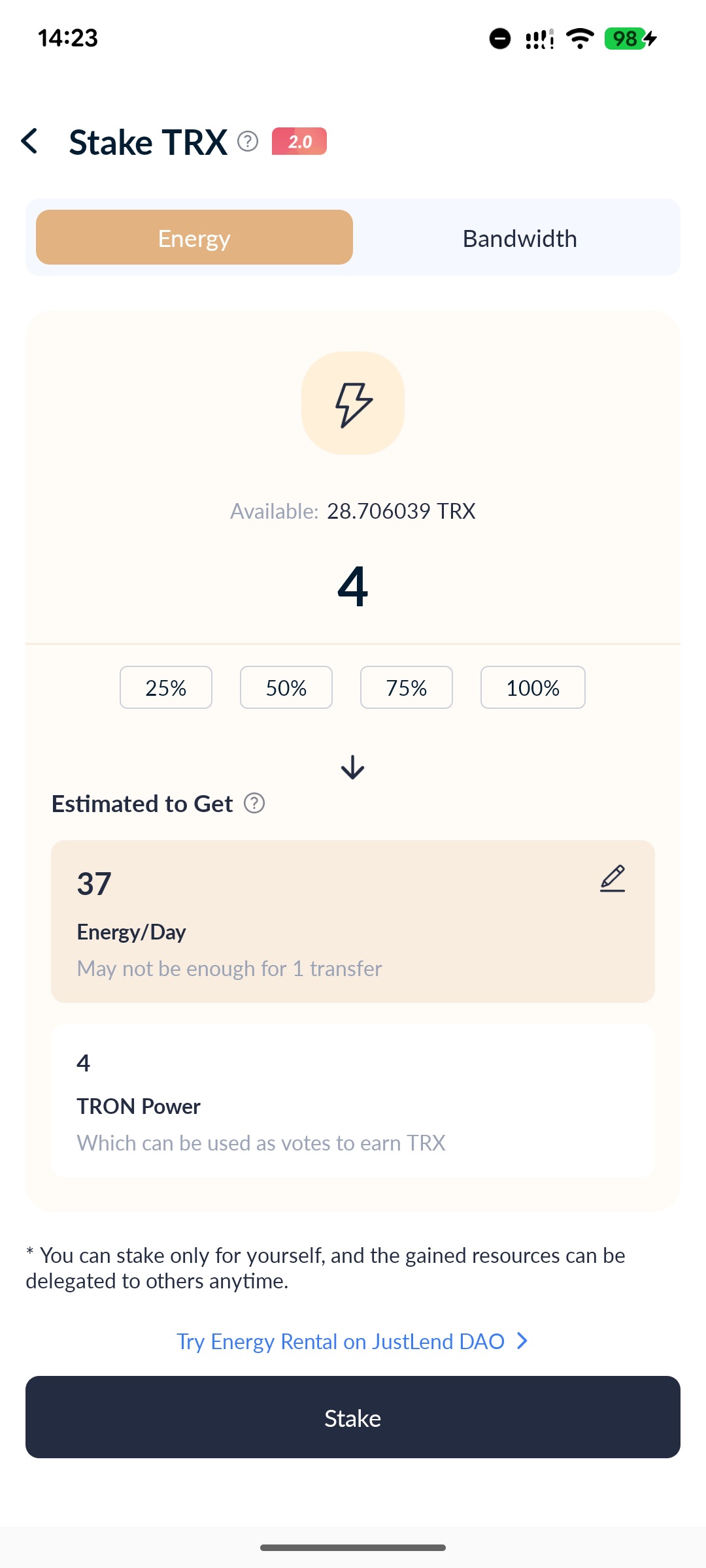Tap the 2.0 version badge
706x1568 pixels.
pyautogui.click(x=299, y=141)
